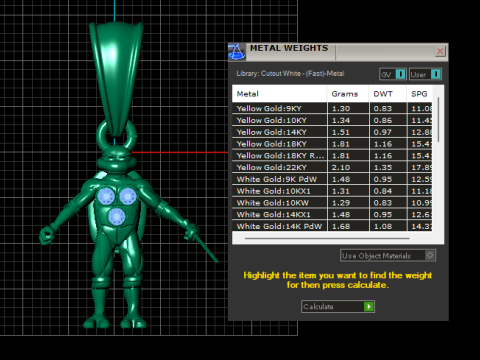Click the SPG column header

[419, 94]
